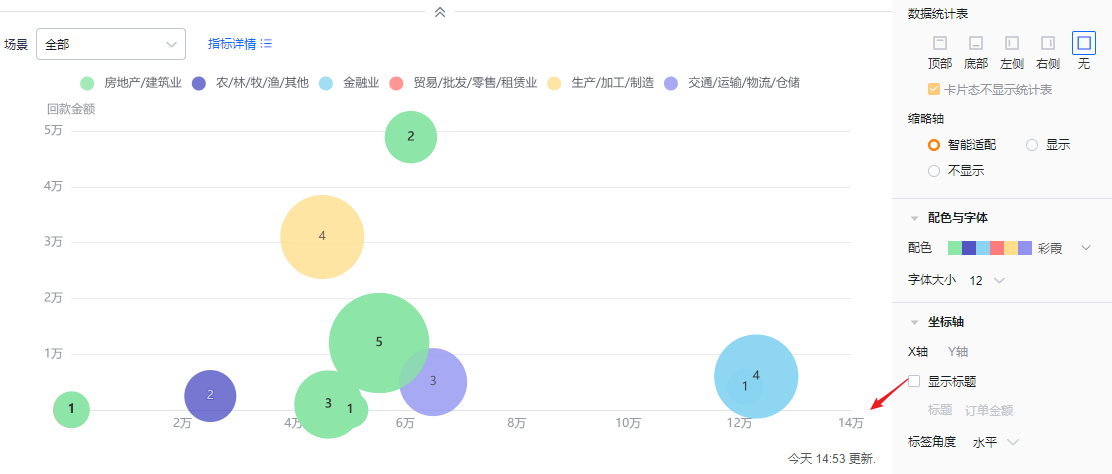Place statistics table on 右侧
This screenshot has height=474, width=1112.
coord(1048,44)
